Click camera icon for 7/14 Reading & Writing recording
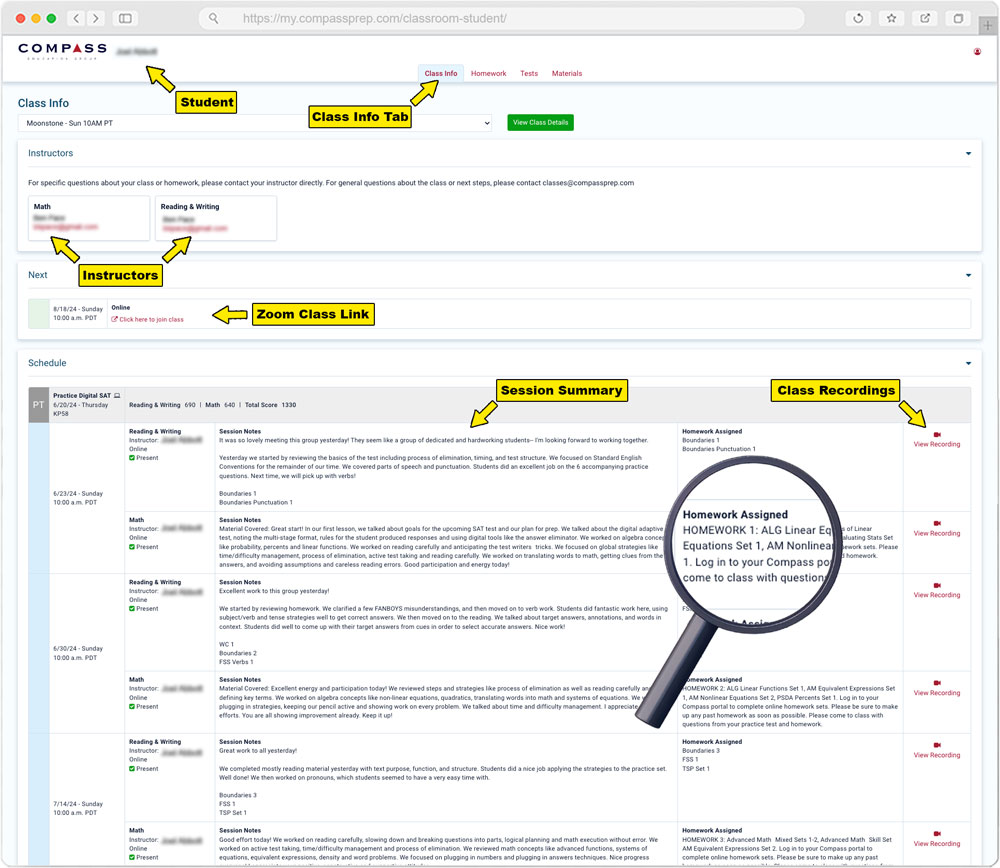 coord(937,746)
